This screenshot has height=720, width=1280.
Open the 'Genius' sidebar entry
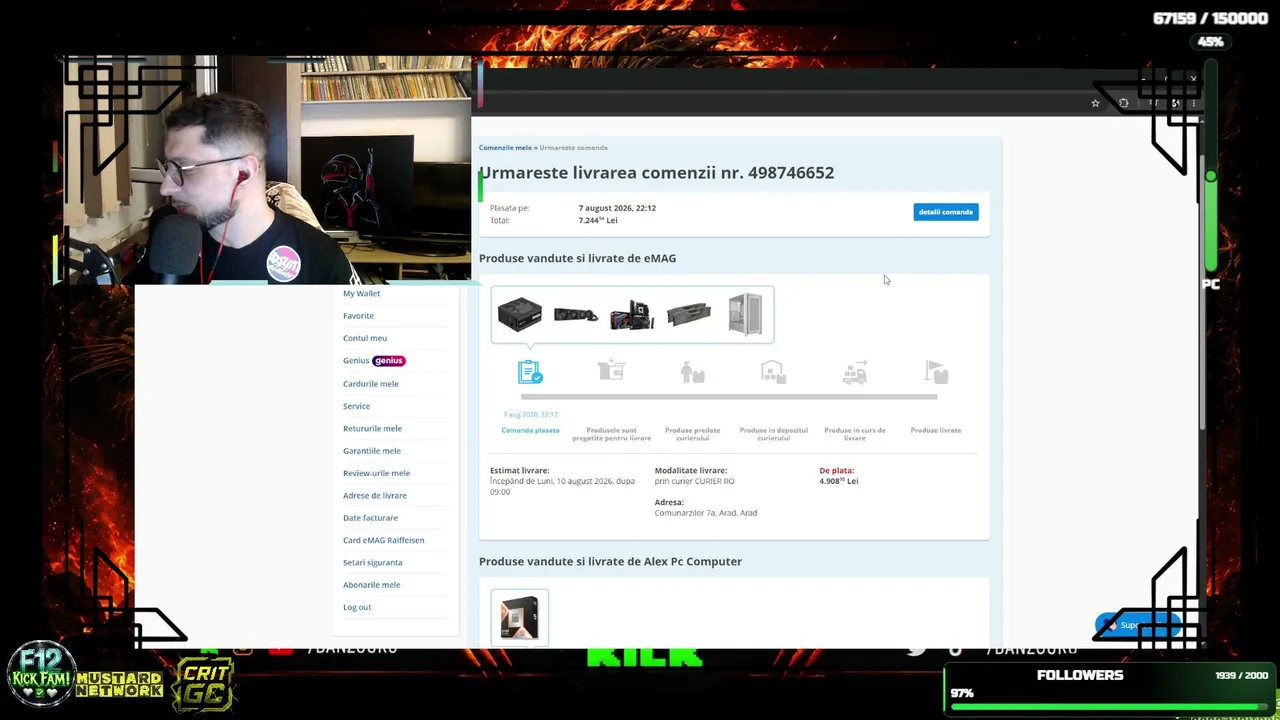coord(373,361)
